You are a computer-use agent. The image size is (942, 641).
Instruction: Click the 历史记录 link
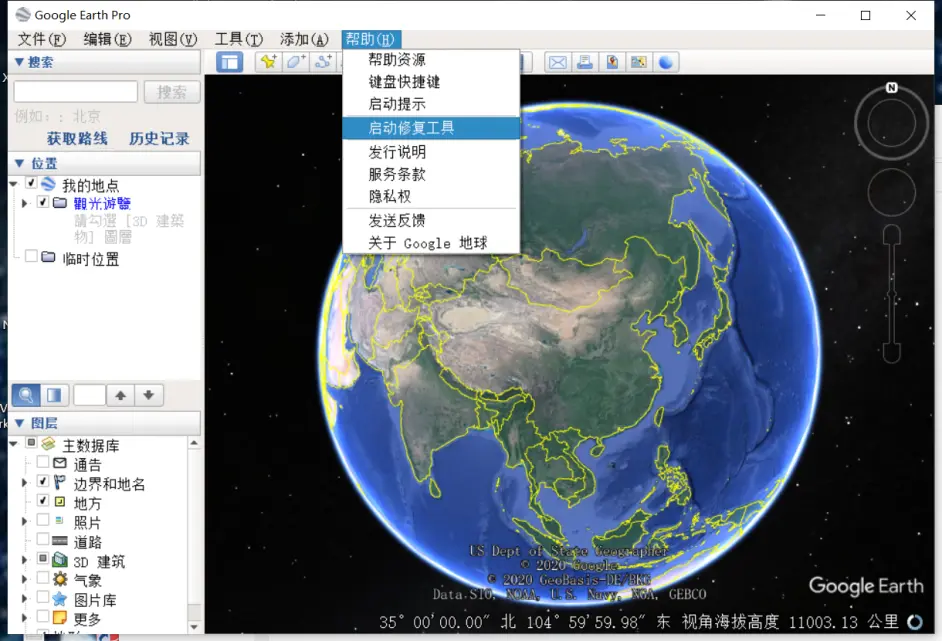(x=159, y=139)
